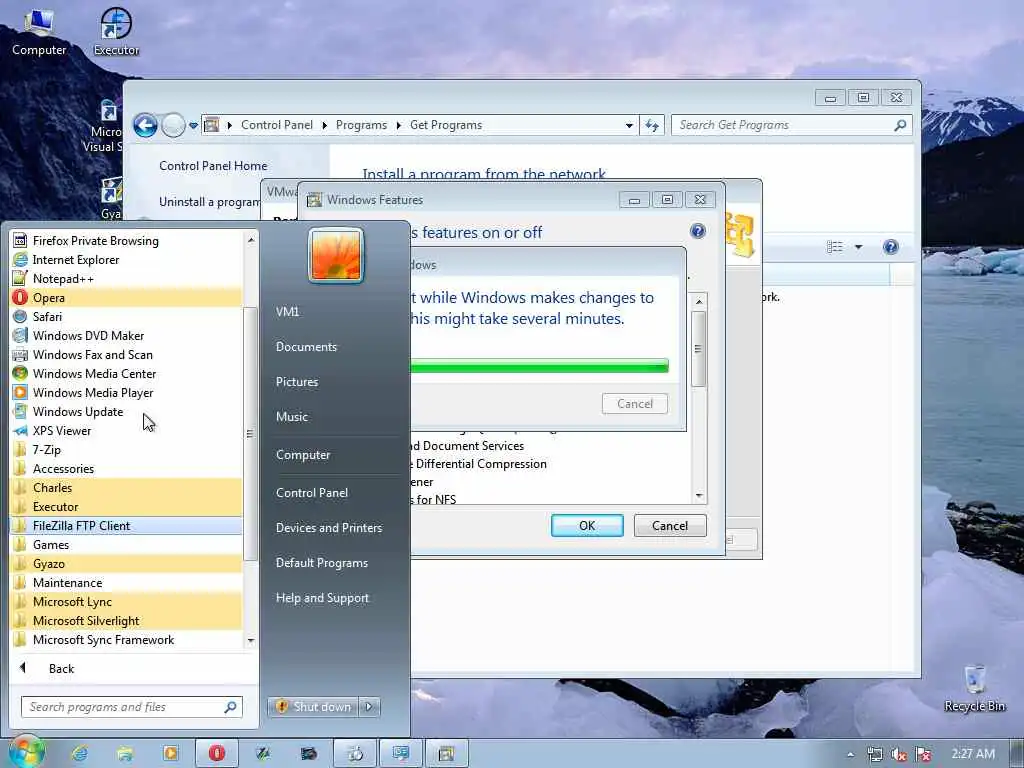The width and height of the screenshot is (1024, 768).
Task: Click the Windows Start orb
Action: (x=27, y=752)
